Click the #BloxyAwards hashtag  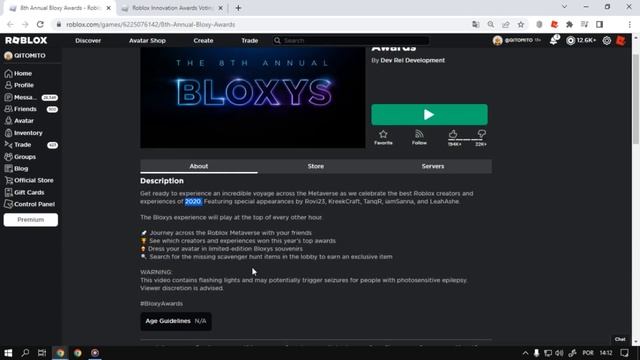tap(161, 304)
